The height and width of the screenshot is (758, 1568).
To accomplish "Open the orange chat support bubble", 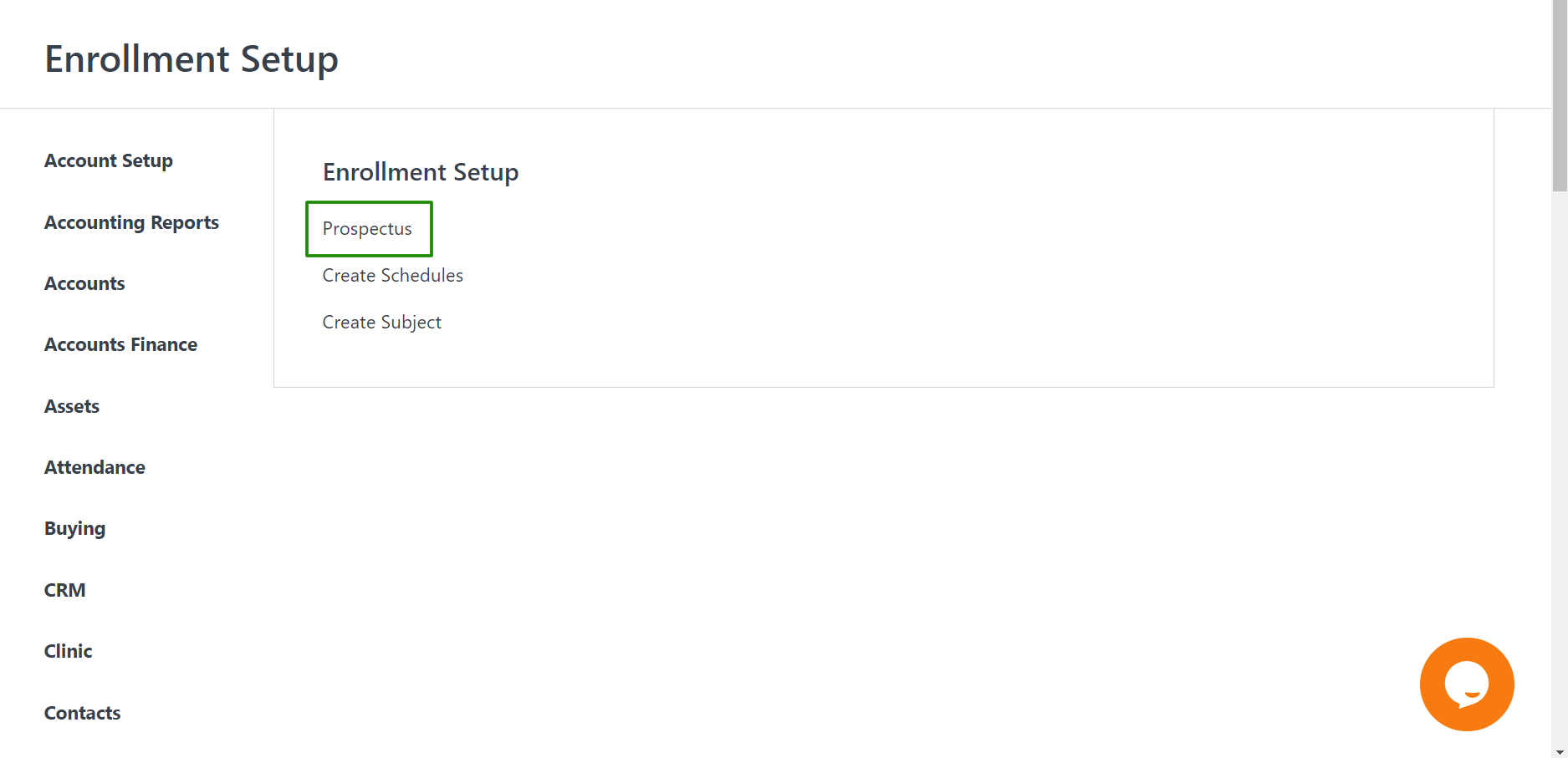I will coord(1467,684).
